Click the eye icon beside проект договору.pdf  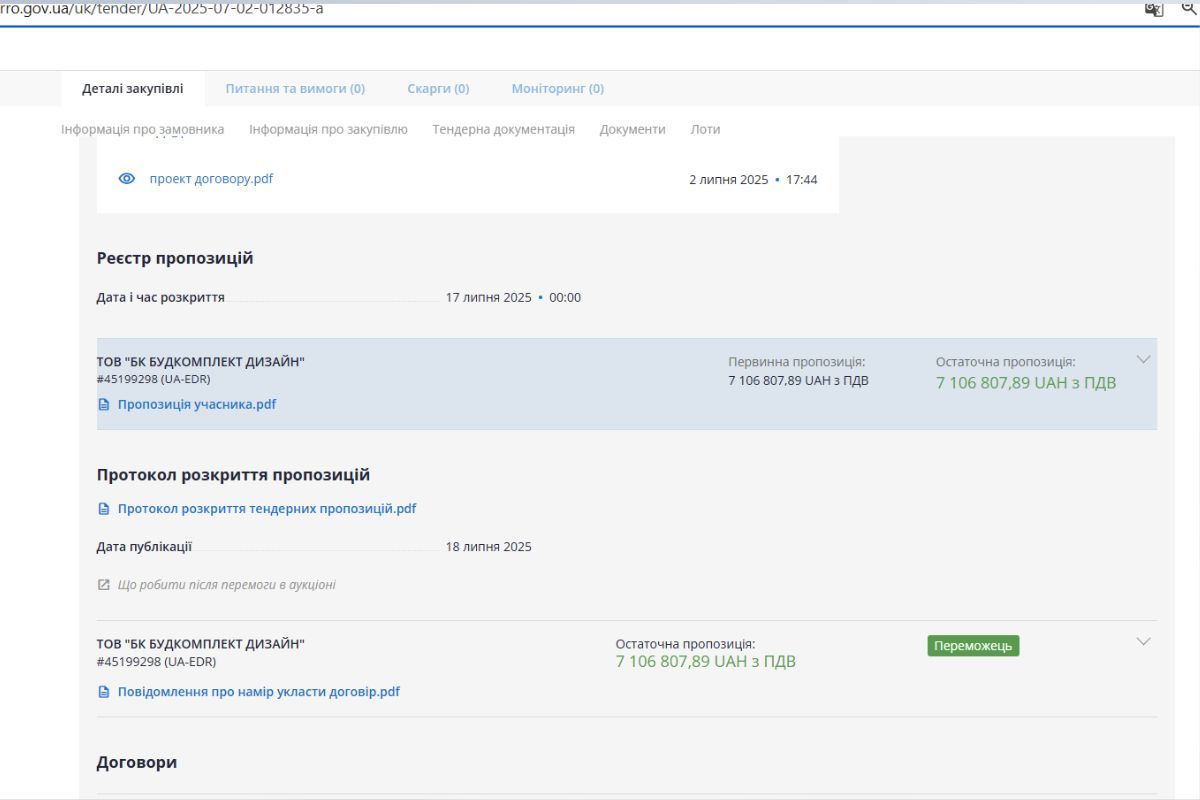[127, 179]
